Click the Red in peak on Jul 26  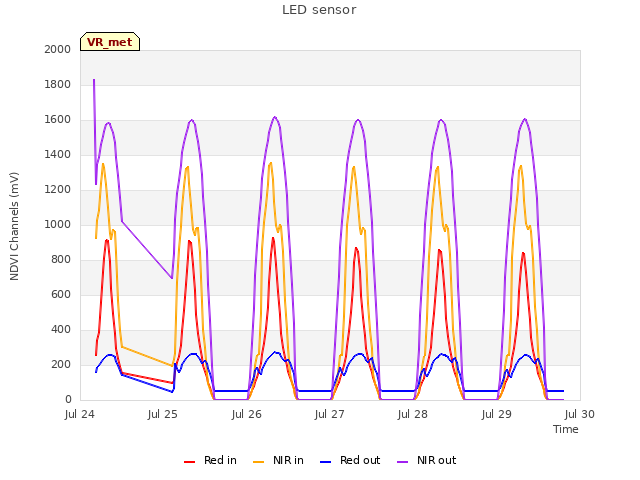tap(273, 238)
